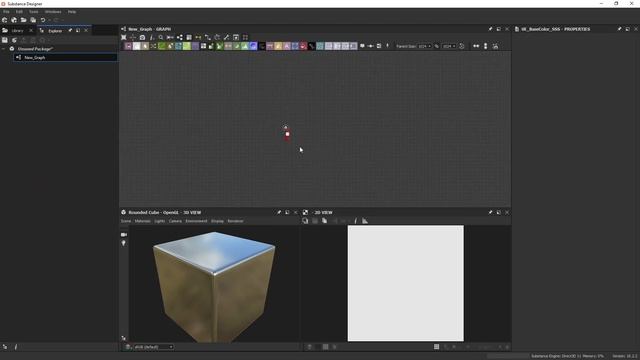
Task: Add the white uniform color node from toolbar
Action: click(x=137, y=46)
